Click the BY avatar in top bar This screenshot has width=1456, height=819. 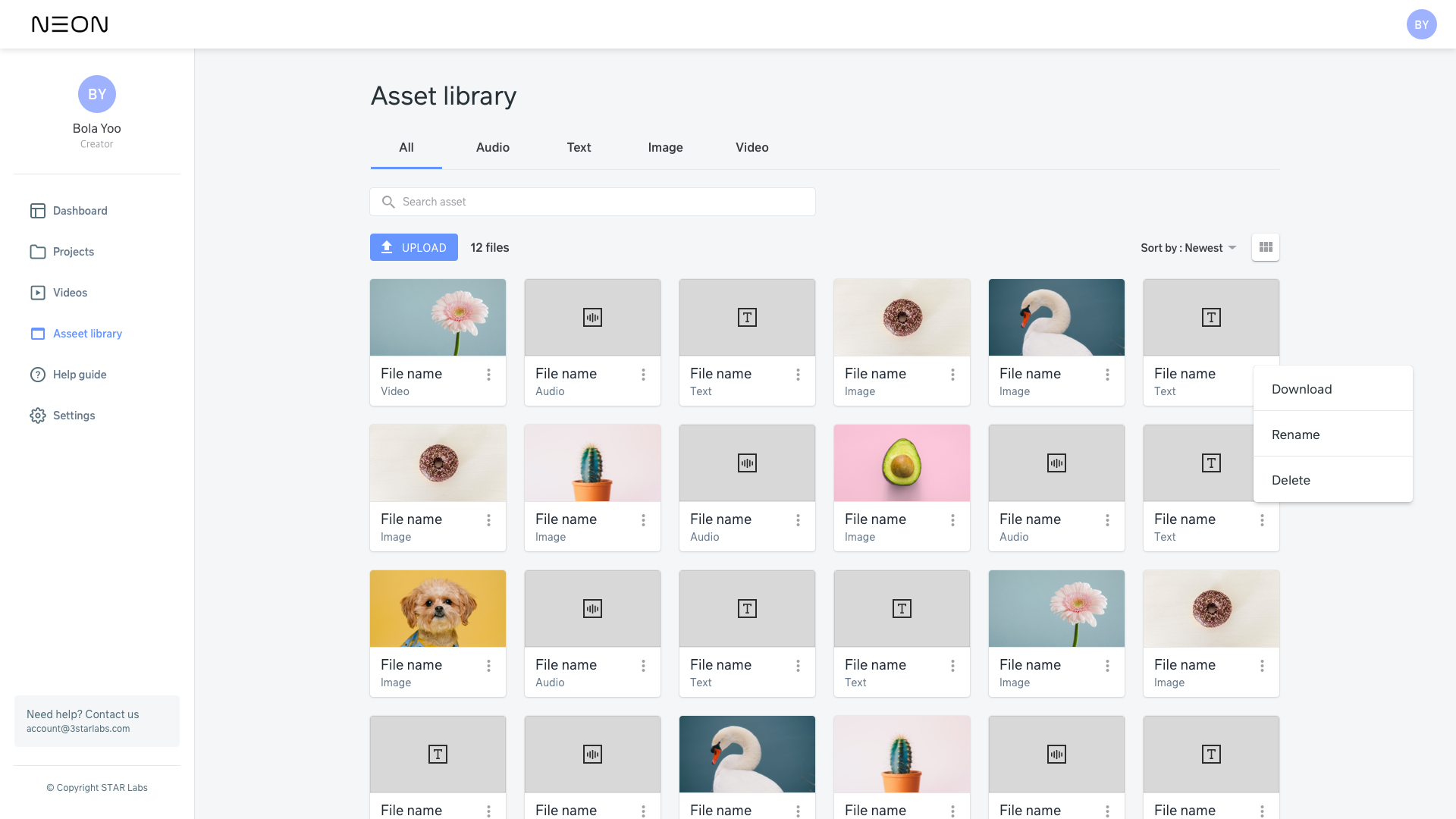click(1421, 24)
